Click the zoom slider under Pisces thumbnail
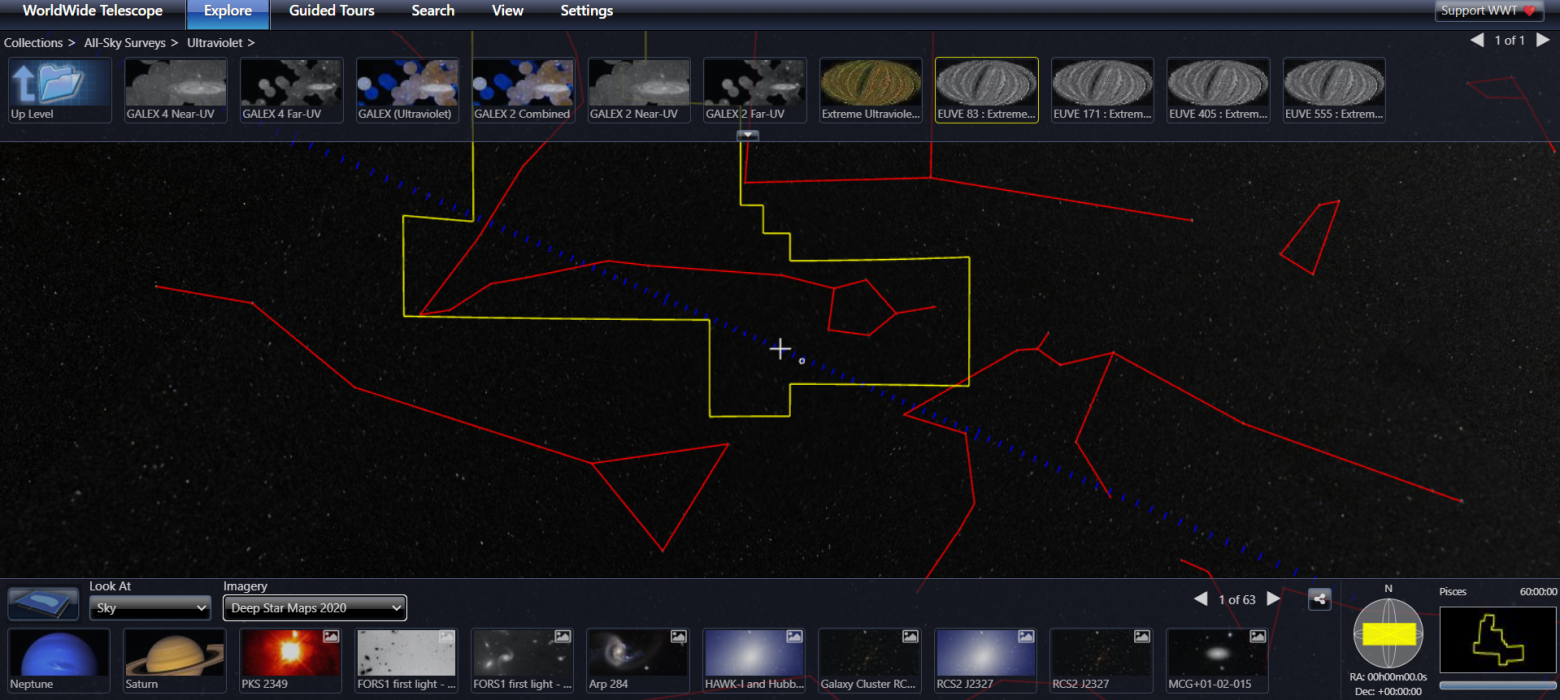The width and height of the screenshot is (1560, 700). point(1497,685)
